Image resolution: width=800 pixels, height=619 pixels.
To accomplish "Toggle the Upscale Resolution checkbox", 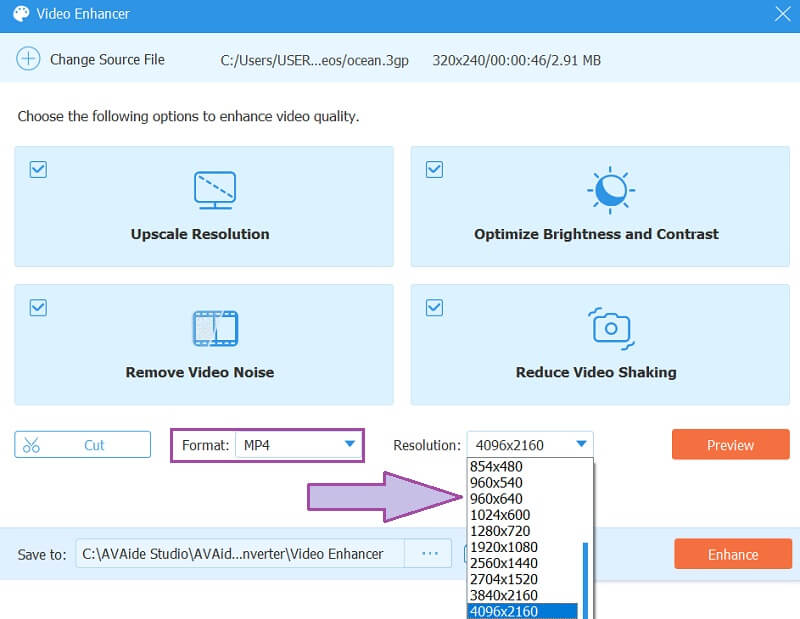I will point(38,169).
